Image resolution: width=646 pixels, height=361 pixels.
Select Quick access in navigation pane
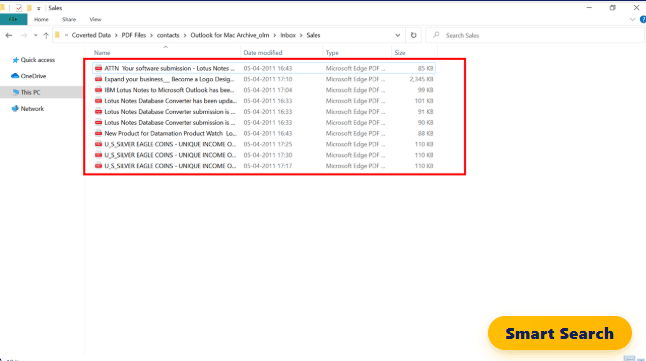(x=38, y=60)
